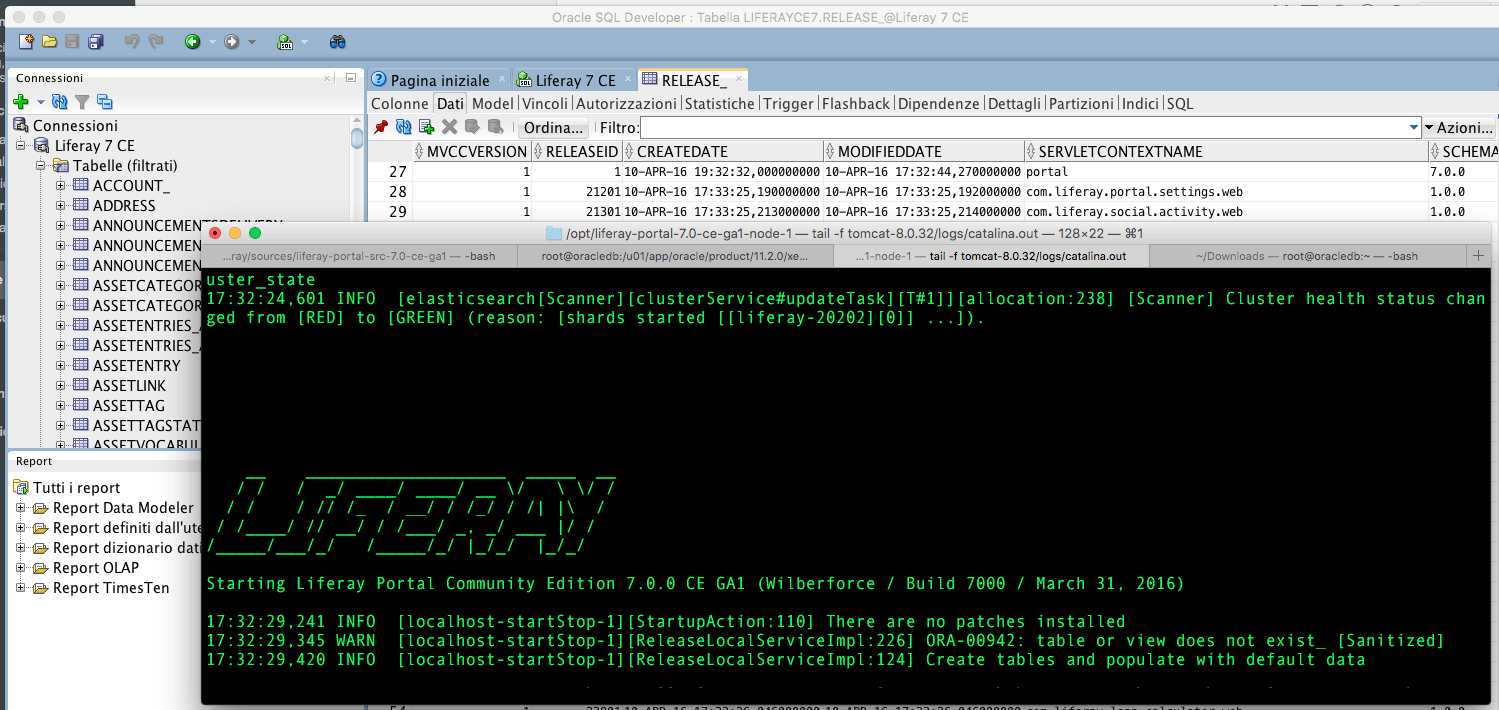1499x710 pixels.
Task: Collapse the Tabelle (filtrati) node
Action: click(41, 166)
